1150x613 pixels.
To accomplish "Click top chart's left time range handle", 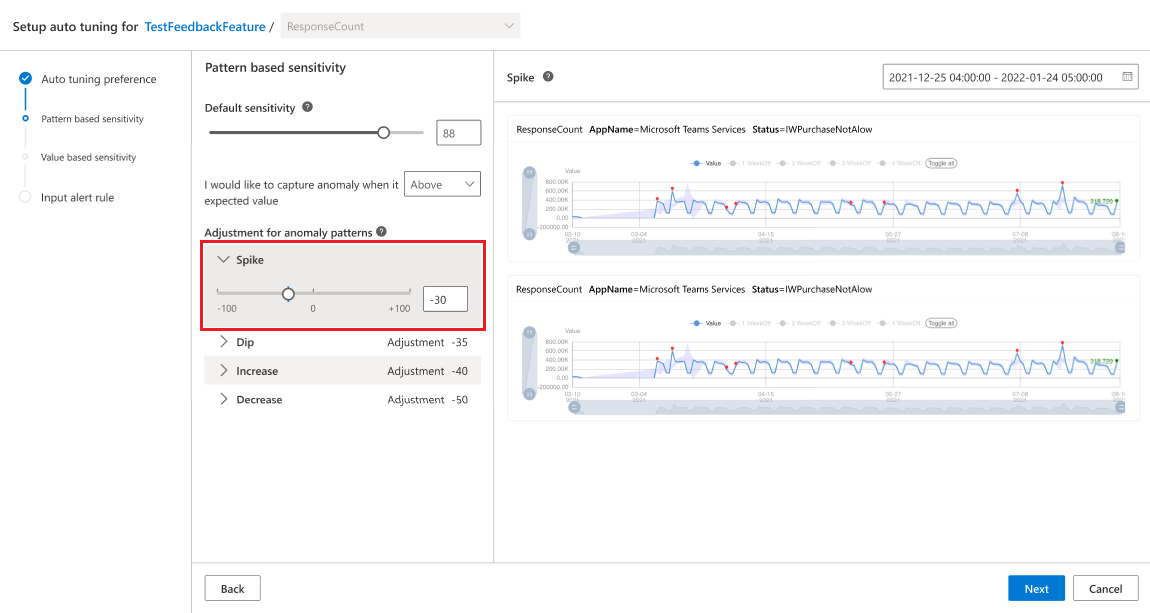I will coord(574,248).
